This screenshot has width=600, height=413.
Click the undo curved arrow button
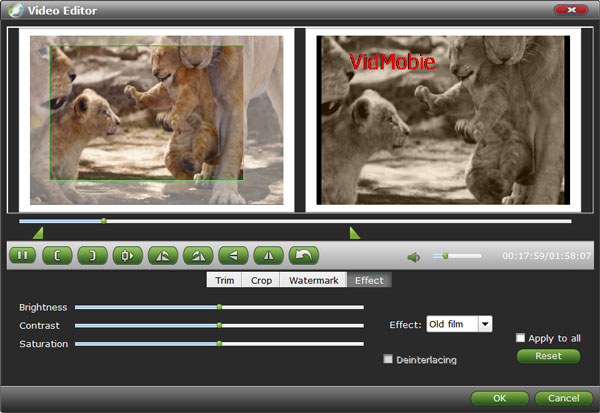click(x=303, y=255)
